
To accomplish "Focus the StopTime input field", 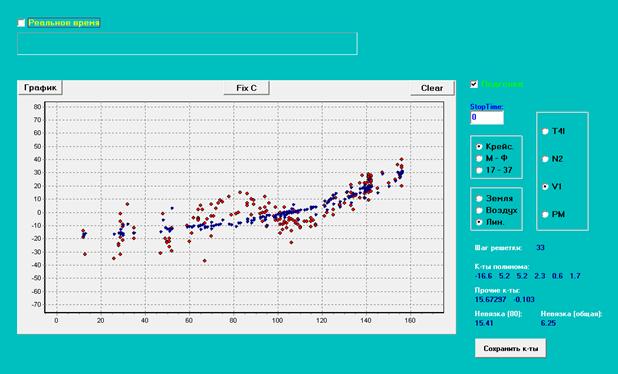I will click(487, 117).
